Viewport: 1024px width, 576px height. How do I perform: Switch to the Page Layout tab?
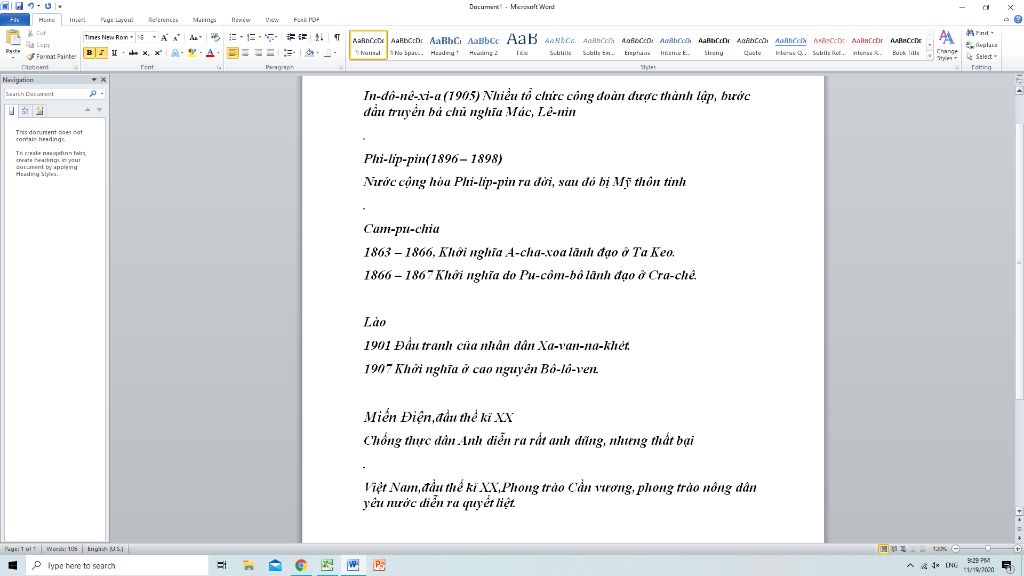116,20
